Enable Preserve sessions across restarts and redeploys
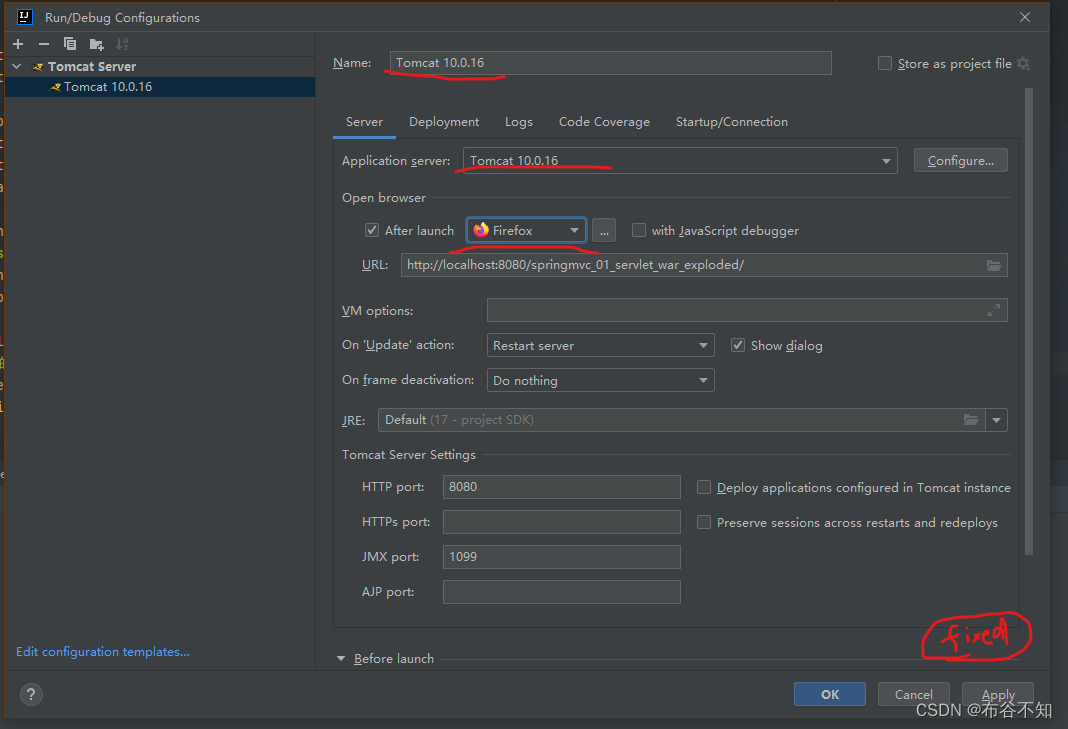This screenshot has width=1068, height=729. click(704, 522)
